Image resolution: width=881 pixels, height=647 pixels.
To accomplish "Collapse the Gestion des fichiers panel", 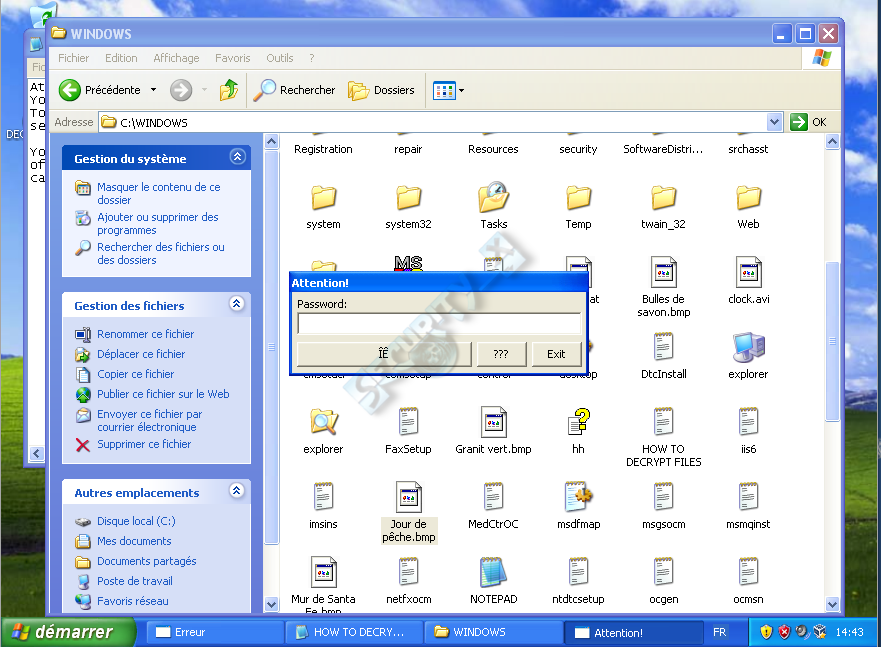I will click(x=237, y=304).
